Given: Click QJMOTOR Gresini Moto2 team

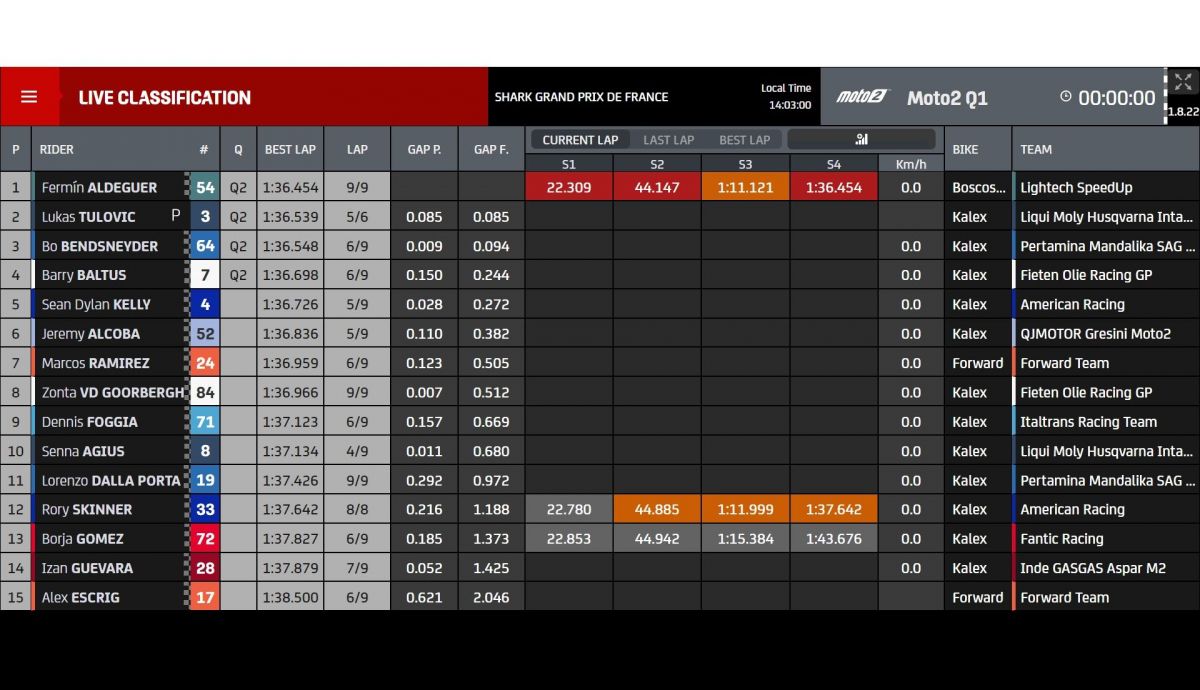Looking at the screenshot, I should tap(1095, 334).
